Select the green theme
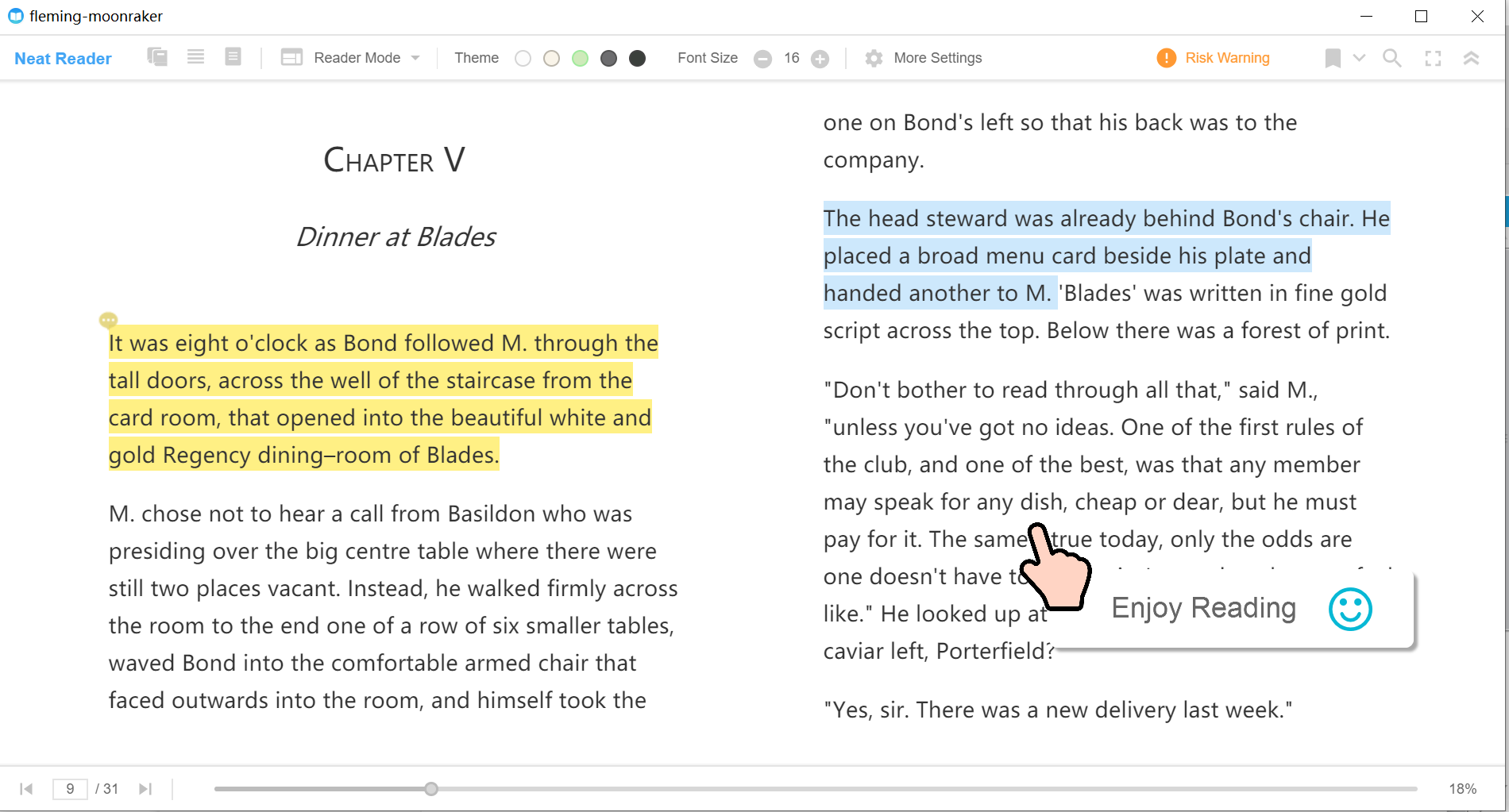The image size is (1509, 812). pyautogui.click(x=580, y=58)
